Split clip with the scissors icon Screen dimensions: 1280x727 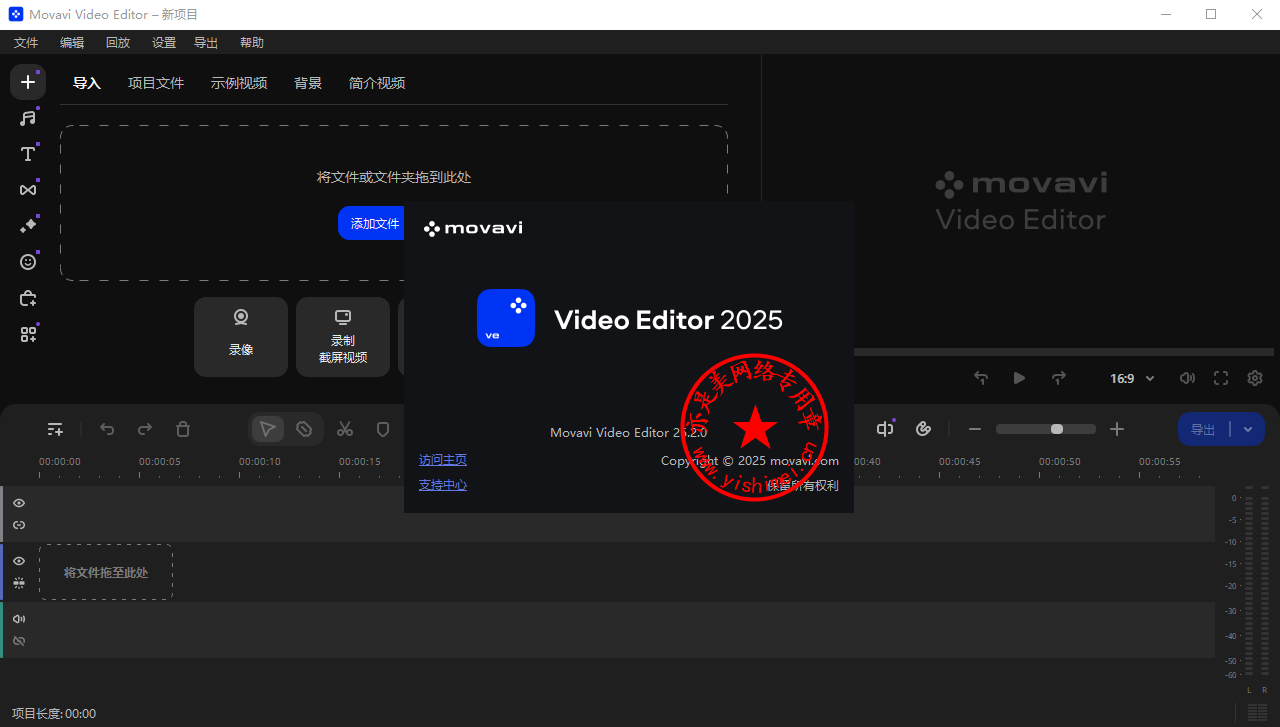pyautogui.click(x=345, y=429)
